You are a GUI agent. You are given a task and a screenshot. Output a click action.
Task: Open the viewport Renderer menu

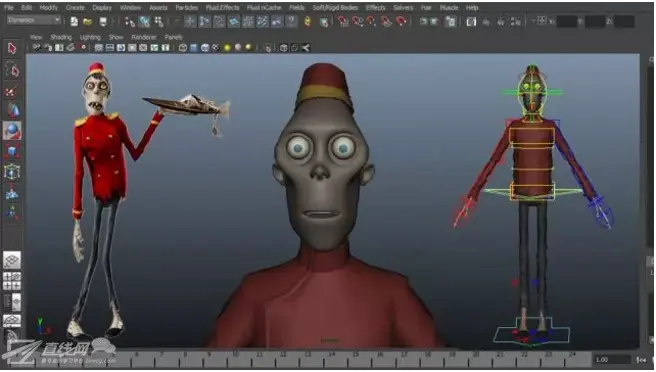coord(144,37)
